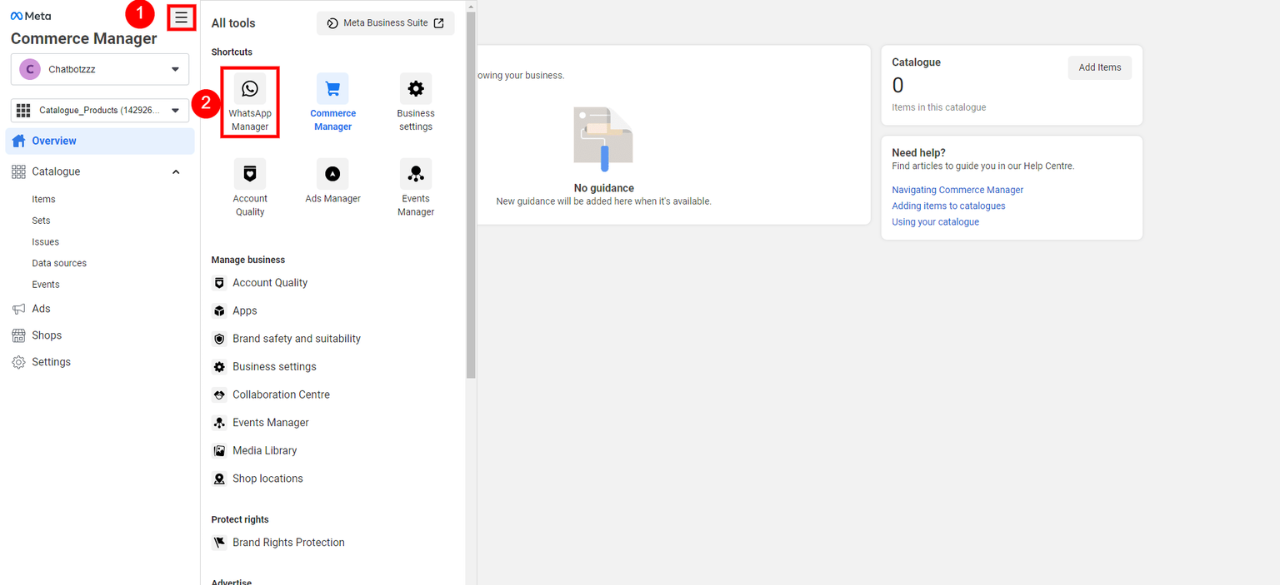Click Account Quality icon under Manage business

point(220,283)
